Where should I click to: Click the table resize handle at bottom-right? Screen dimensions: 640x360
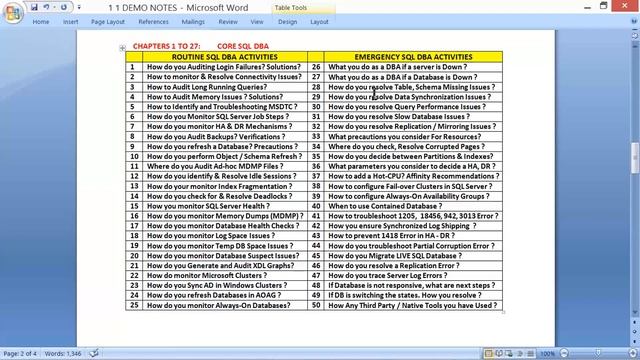(504, 312)
